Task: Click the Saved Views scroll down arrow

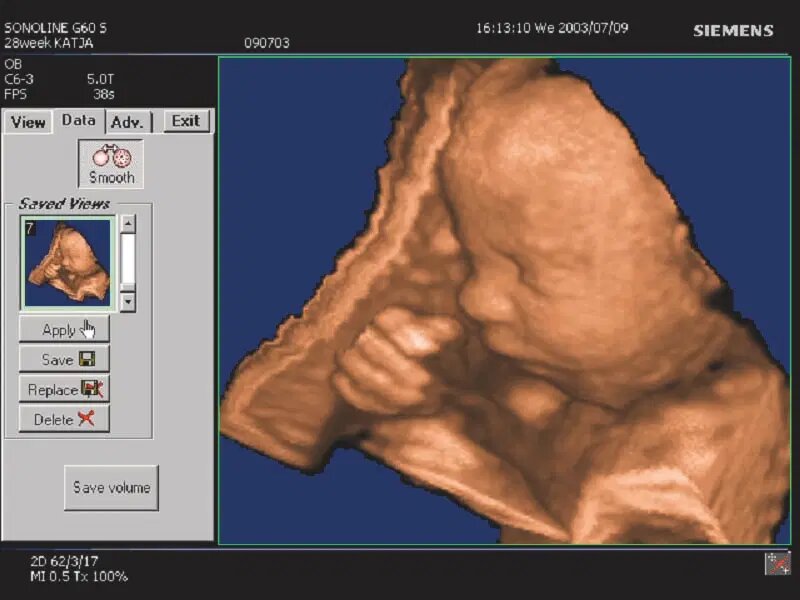Action: pos(128,301)
